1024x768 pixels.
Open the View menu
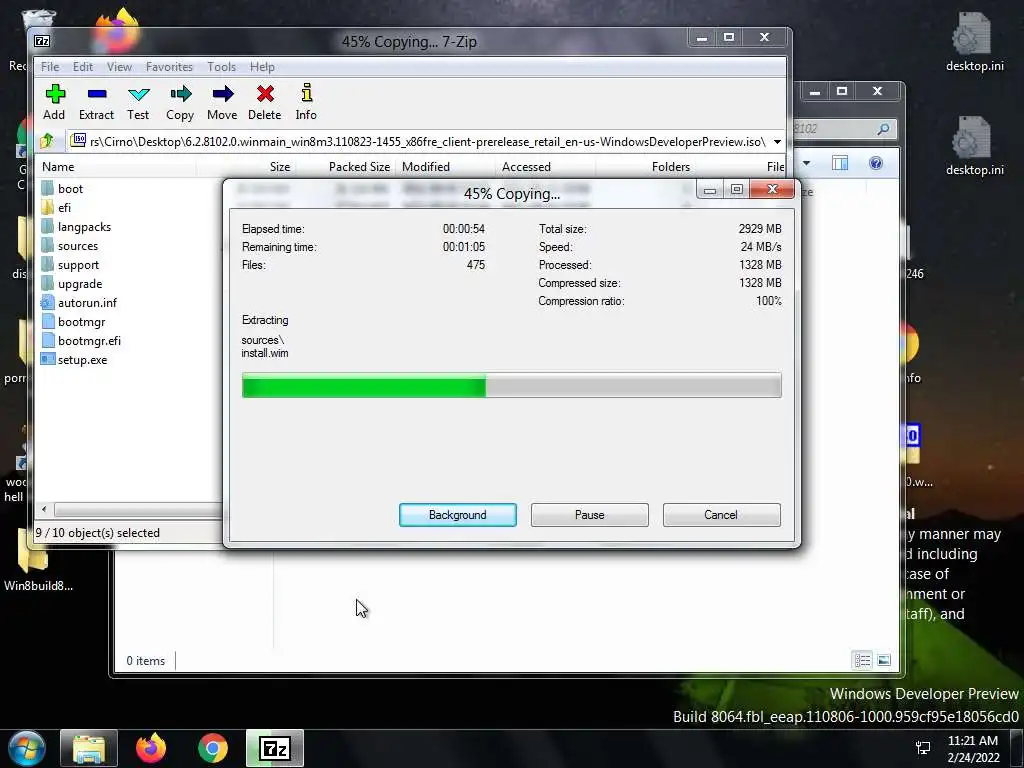point(119,67)
